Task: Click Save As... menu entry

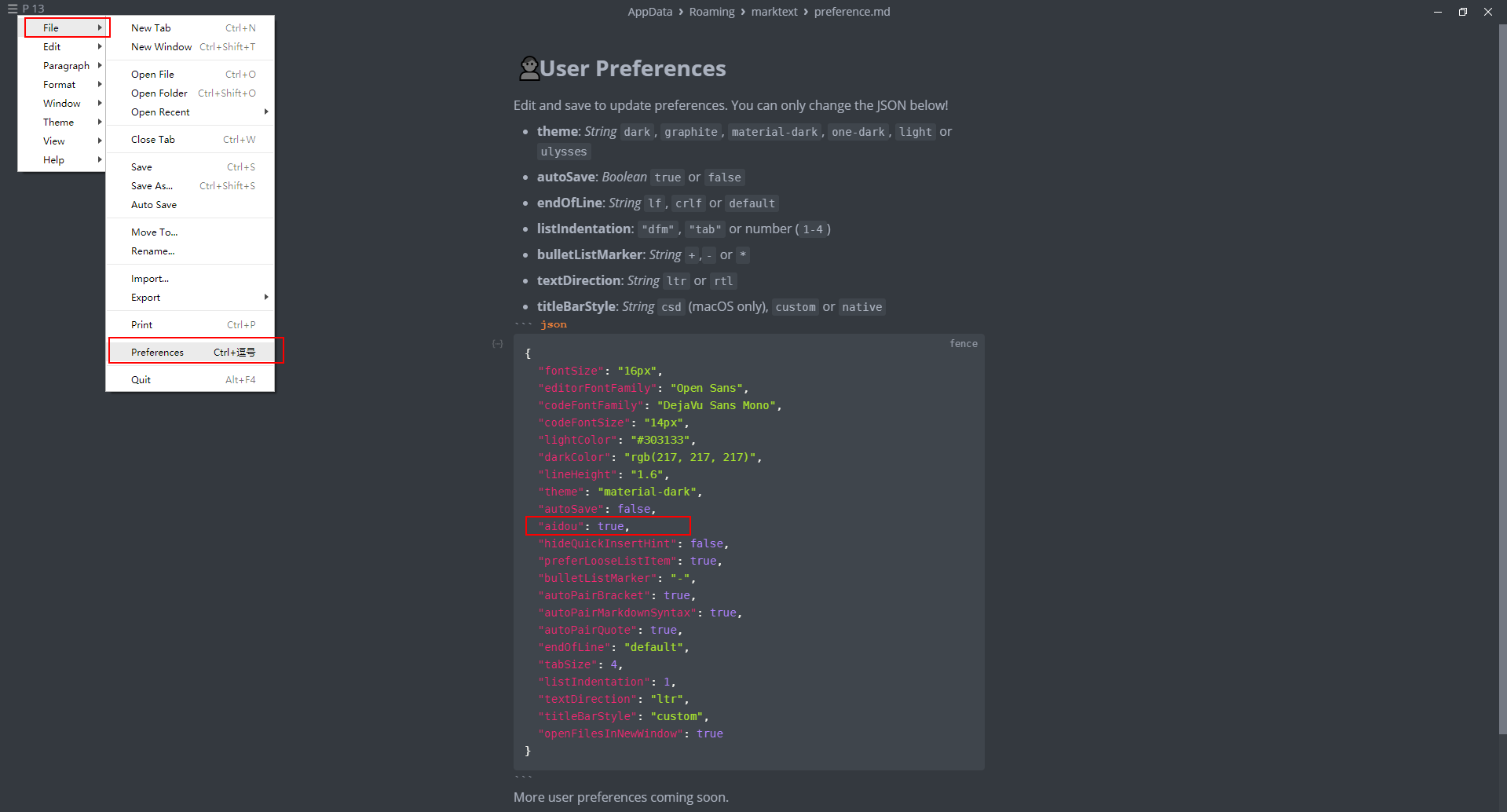Action: 190,185
